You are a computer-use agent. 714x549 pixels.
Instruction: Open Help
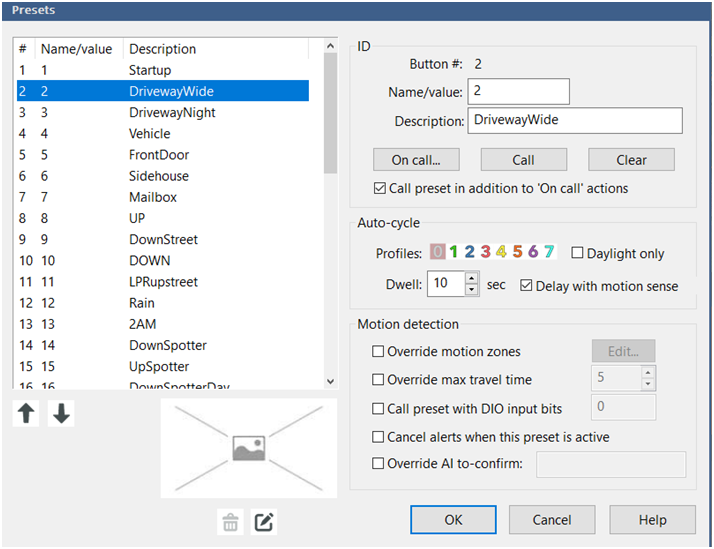pos(653,519)
